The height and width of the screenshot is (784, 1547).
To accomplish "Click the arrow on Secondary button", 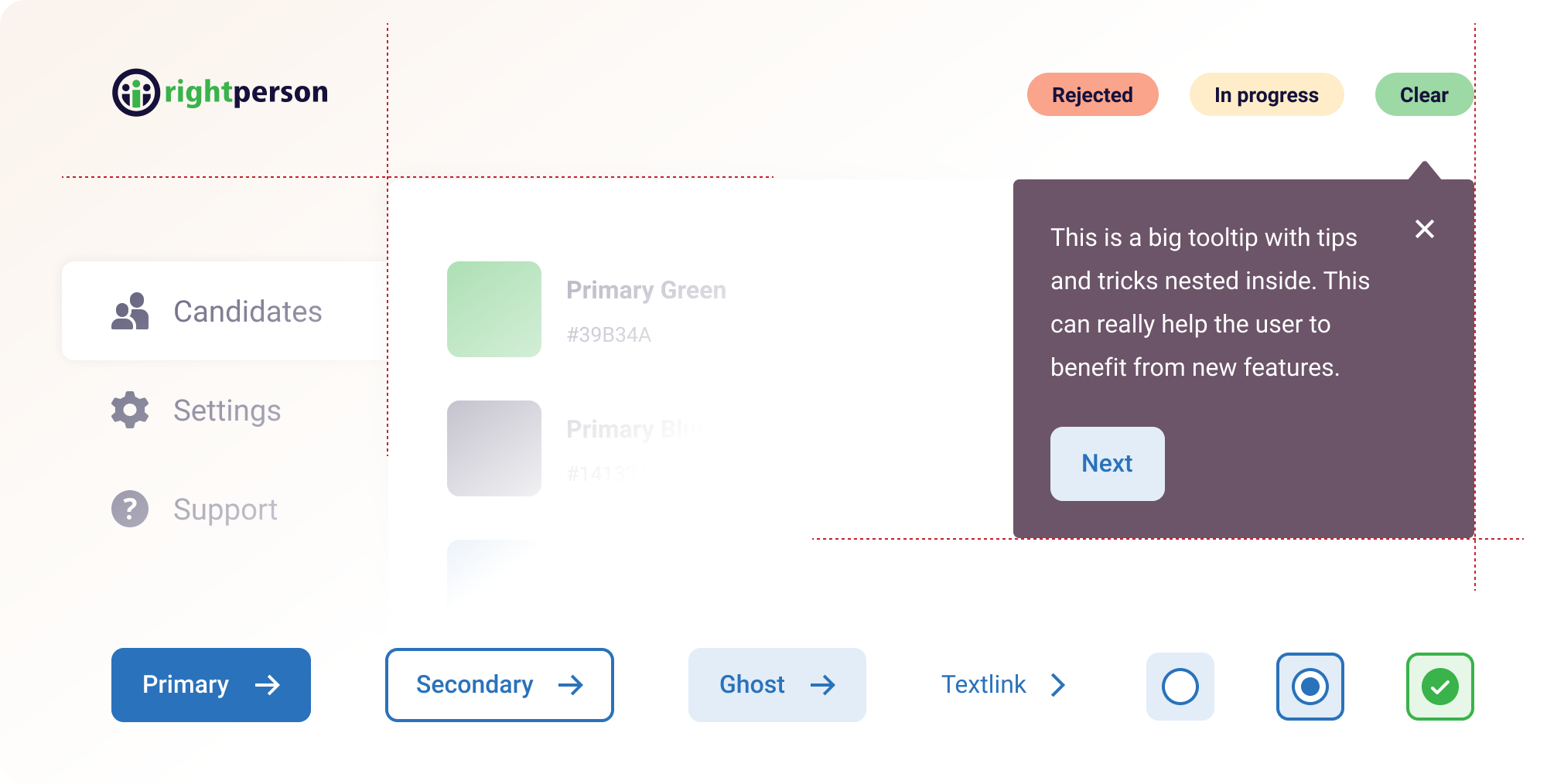I will (x=571, y=685).
